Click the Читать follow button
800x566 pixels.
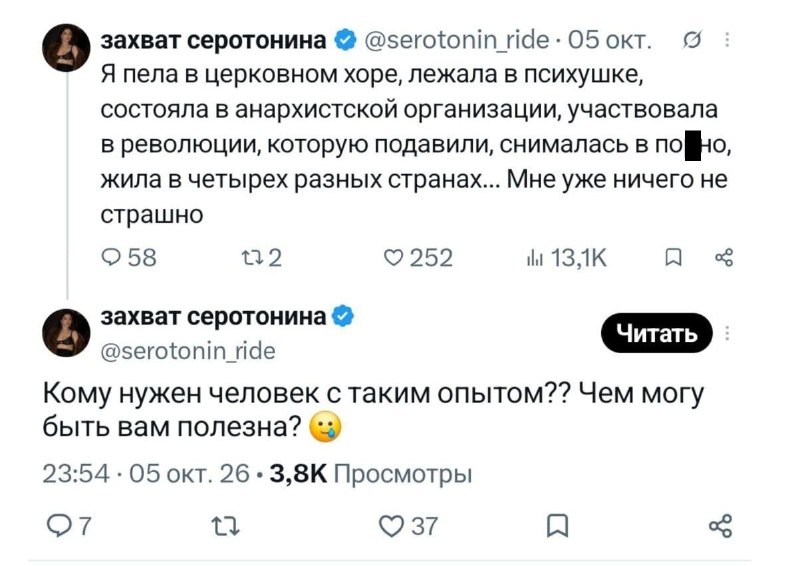(x=657, y=333)
